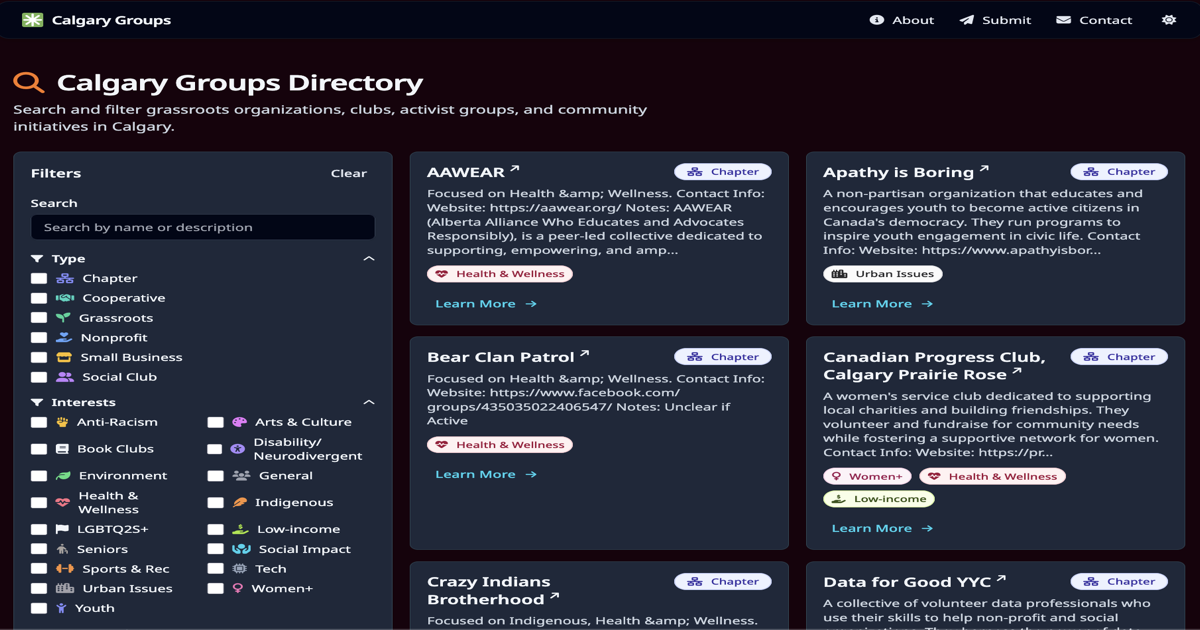Click the Chapter type icon in filters
This screenshot has width=1200, height=630.
pos(65,278)
